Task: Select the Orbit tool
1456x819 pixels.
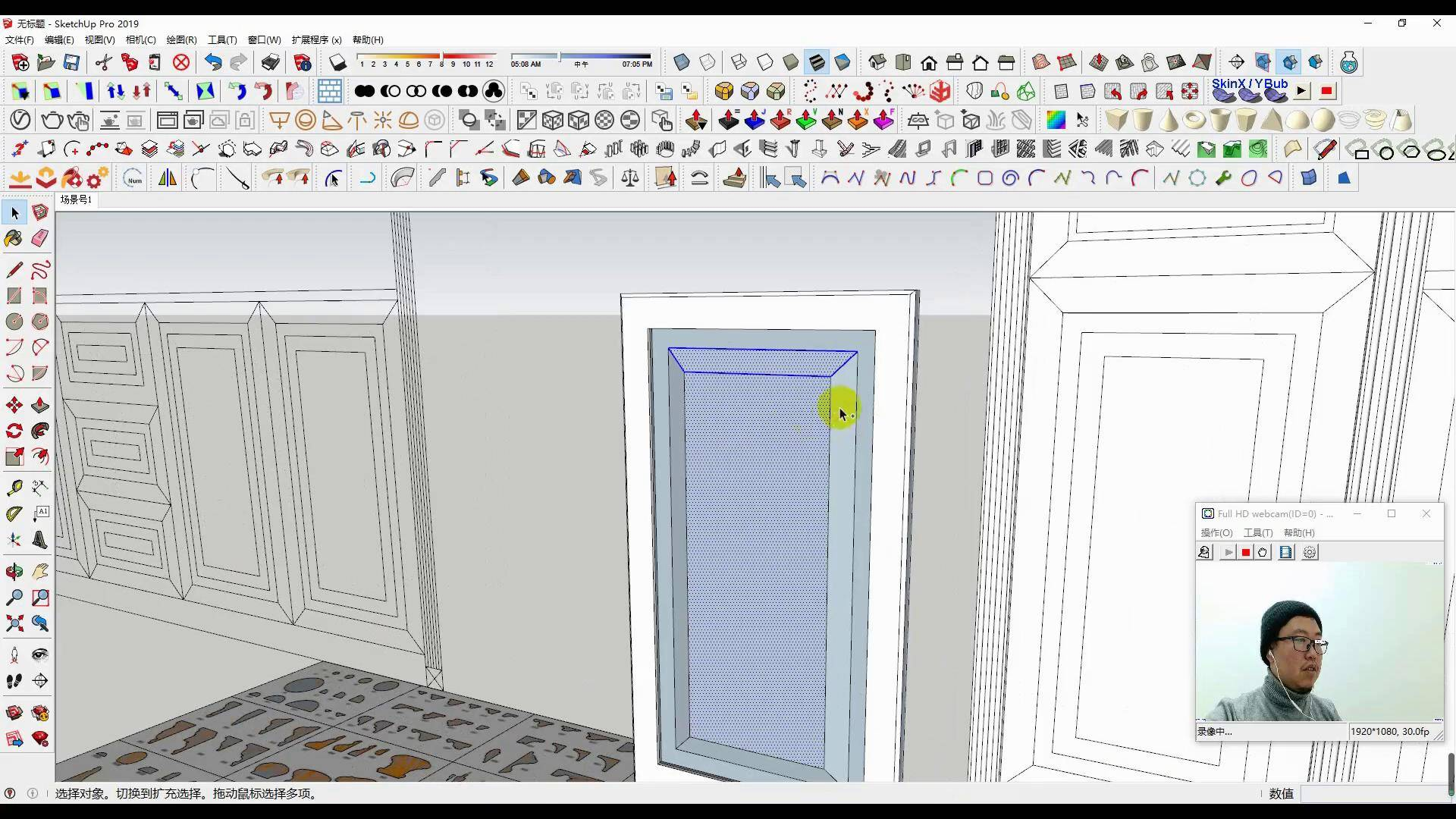Action: (14, 572)
